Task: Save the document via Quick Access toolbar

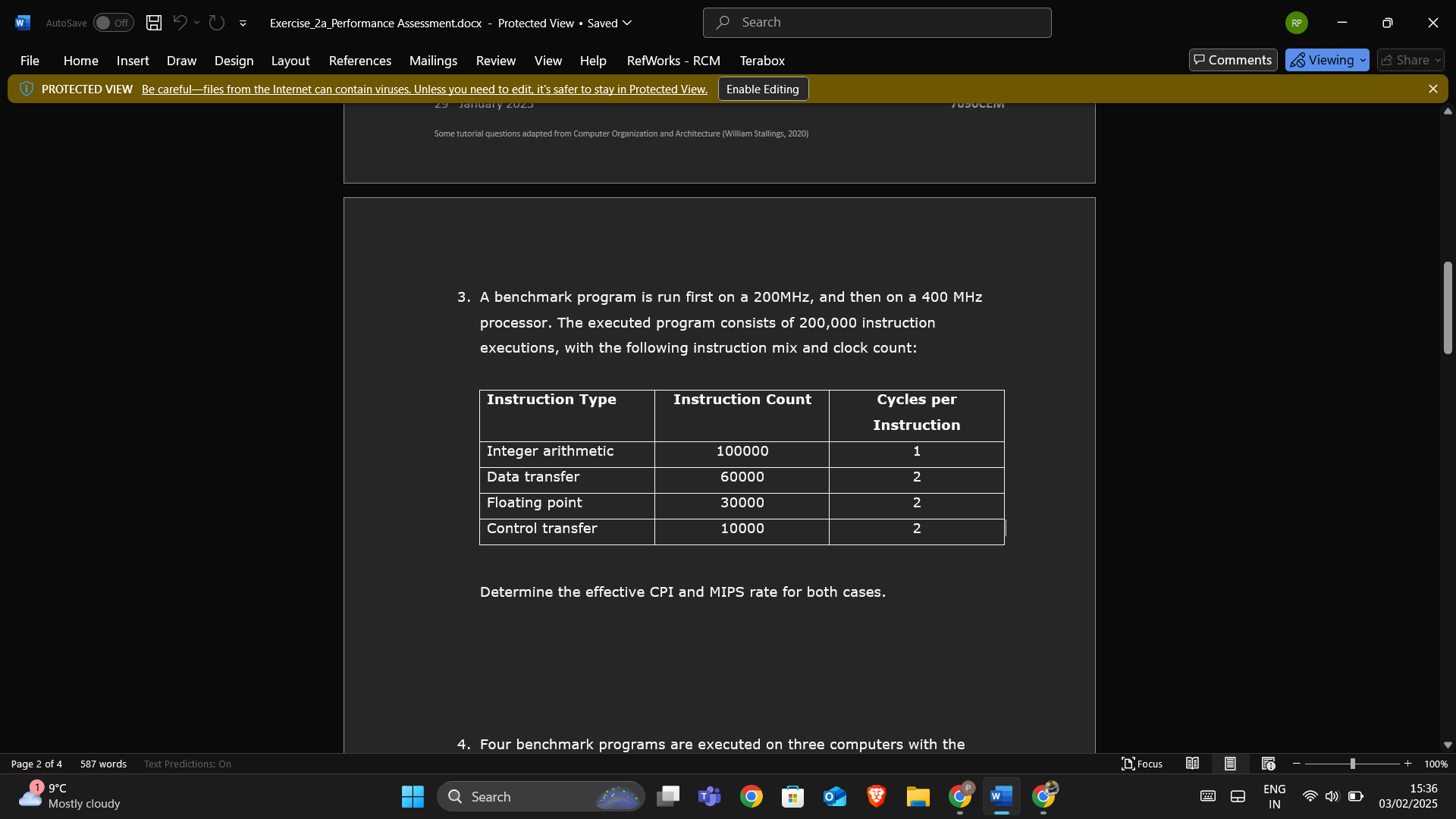Action: click(x=153, y=23)
